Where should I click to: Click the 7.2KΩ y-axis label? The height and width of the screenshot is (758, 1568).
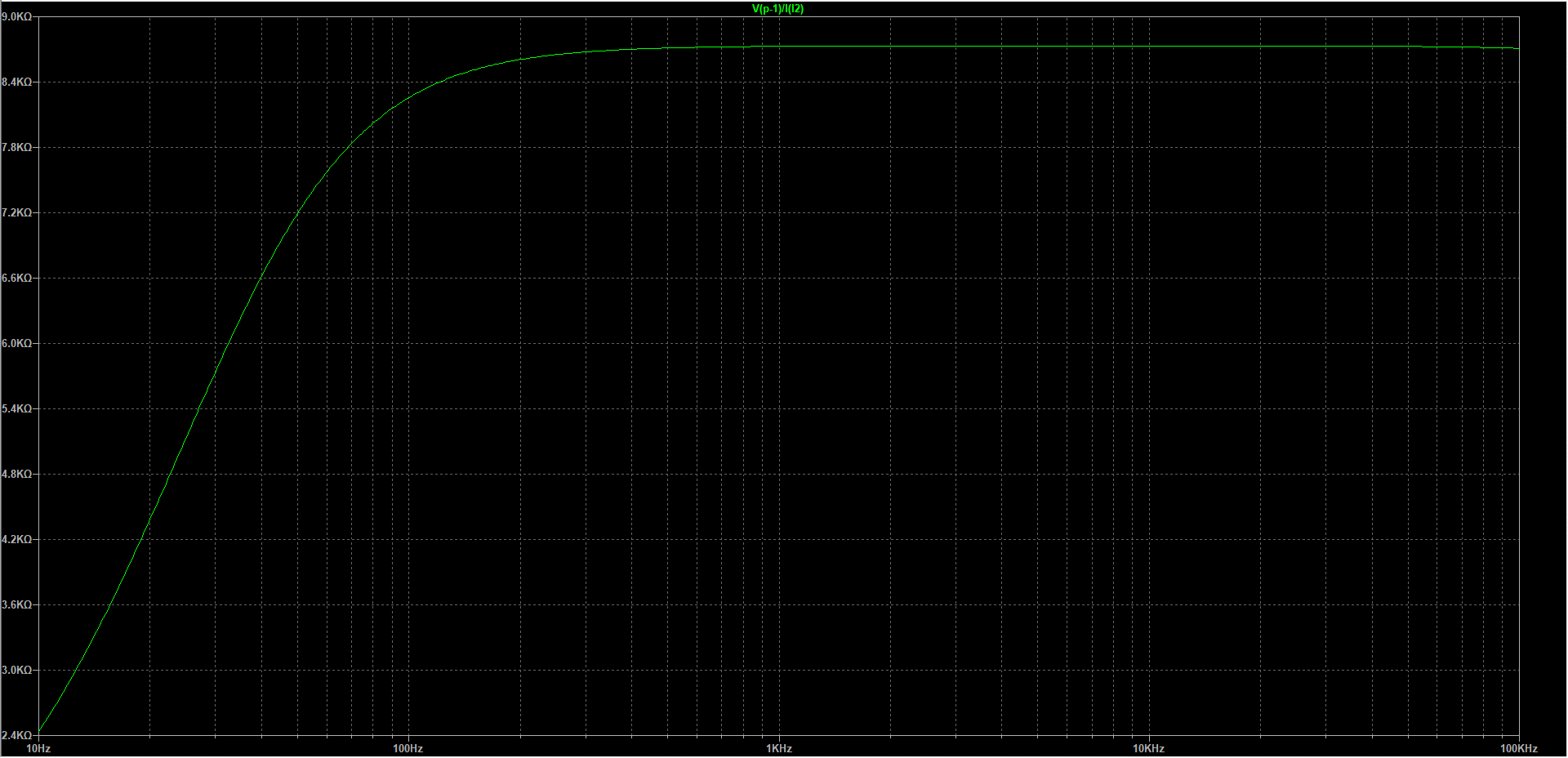coord(16,212)
